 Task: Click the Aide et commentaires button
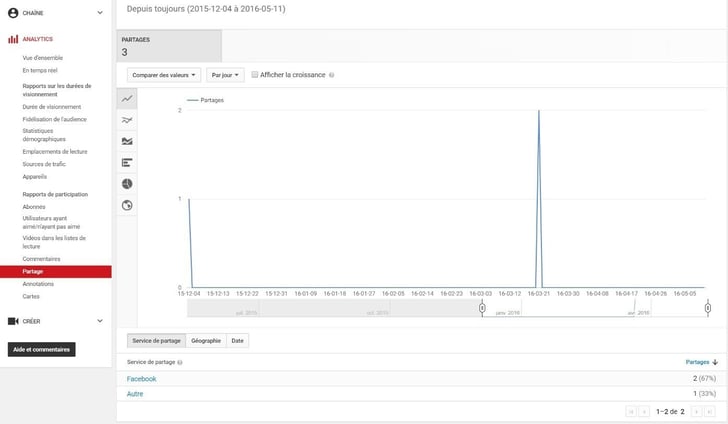(x=41, y=349)
